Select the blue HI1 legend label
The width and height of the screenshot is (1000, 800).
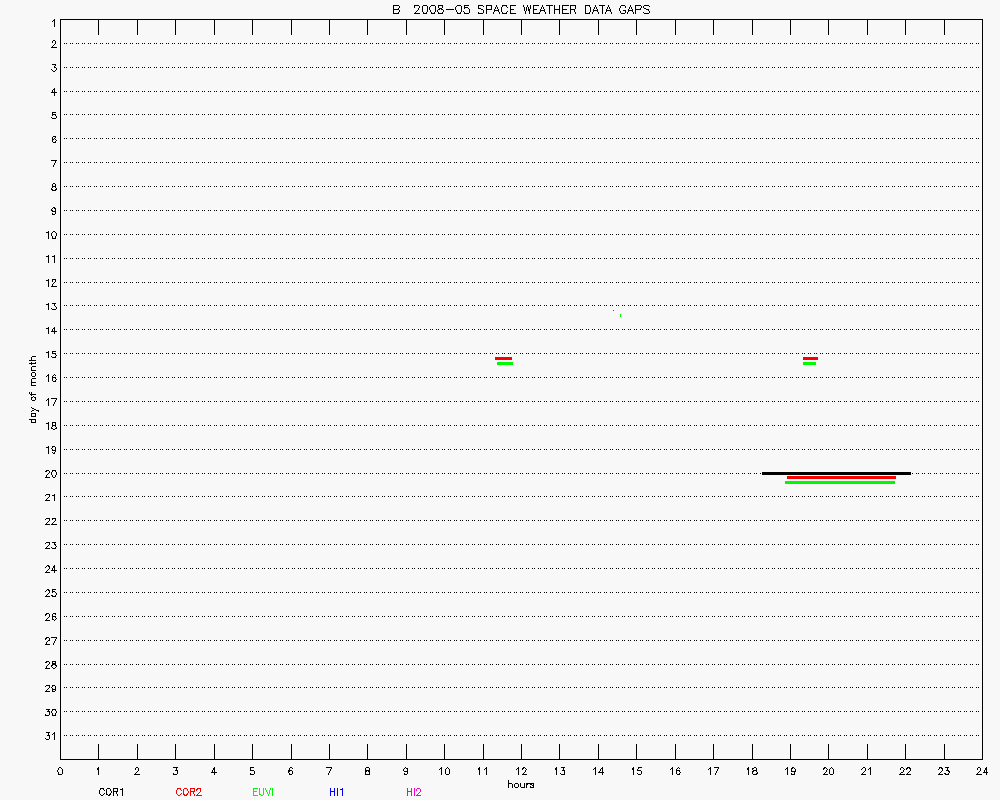336,792
